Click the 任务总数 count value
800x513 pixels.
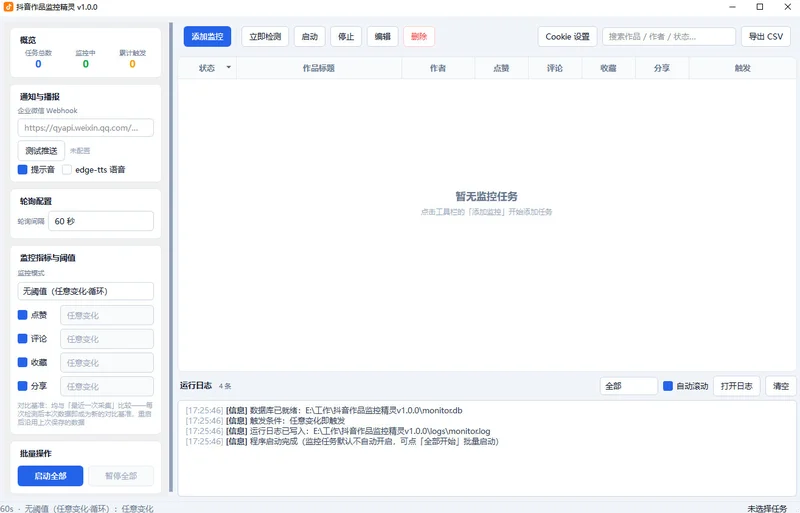[x=38, y=64]
